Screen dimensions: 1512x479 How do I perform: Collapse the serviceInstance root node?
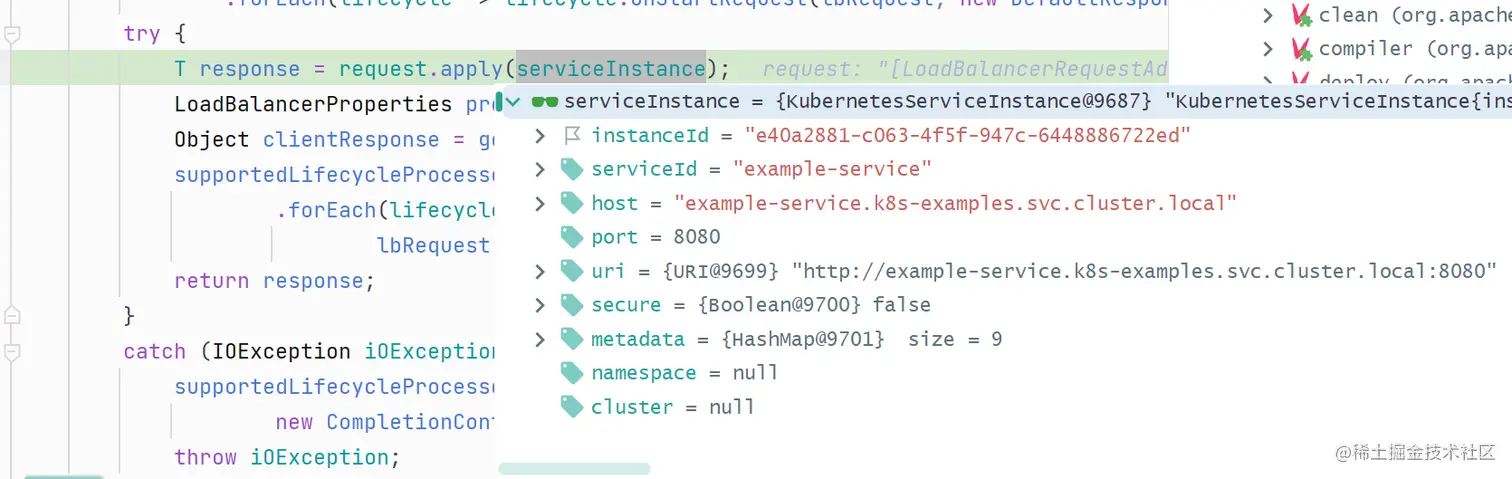(513, 102)
